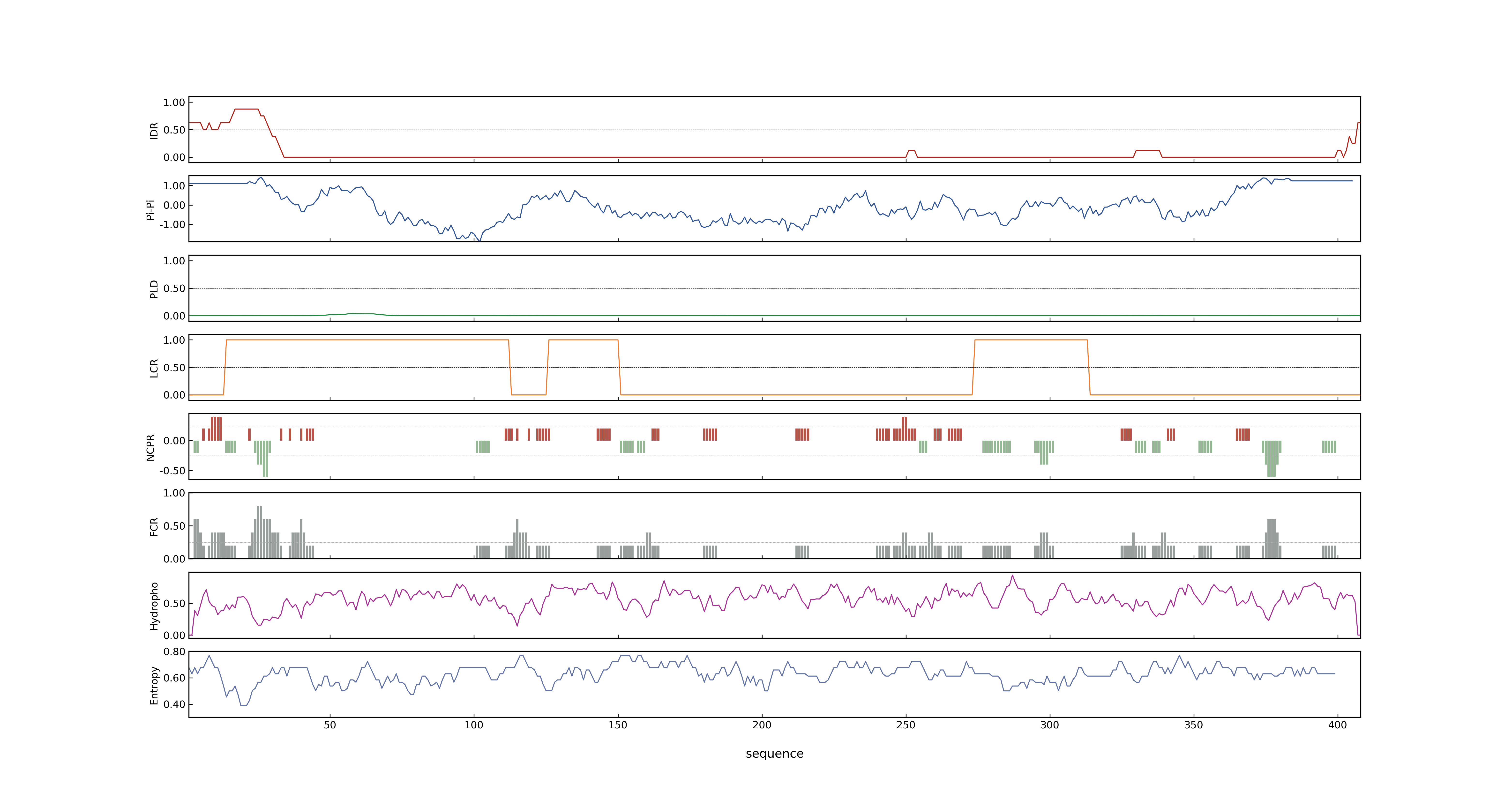The width and height of the screenshot is (1512, 806).
Task: Click the FCR y-axis label
Action: point(154,526)
